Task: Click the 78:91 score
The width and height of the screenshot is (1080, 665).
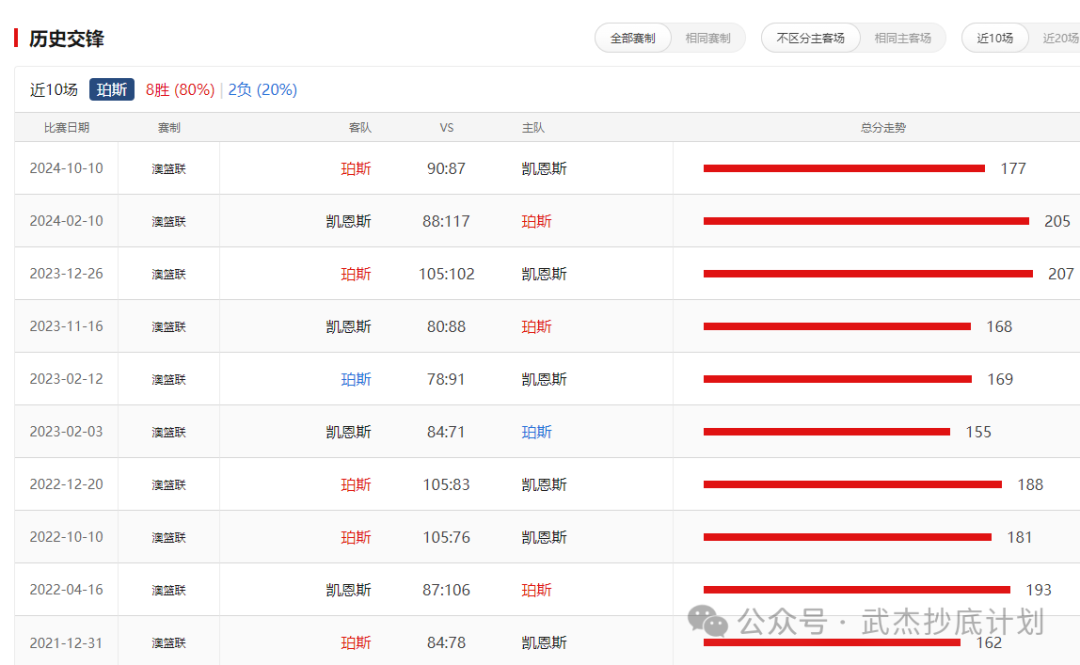Action: point(446,380)
